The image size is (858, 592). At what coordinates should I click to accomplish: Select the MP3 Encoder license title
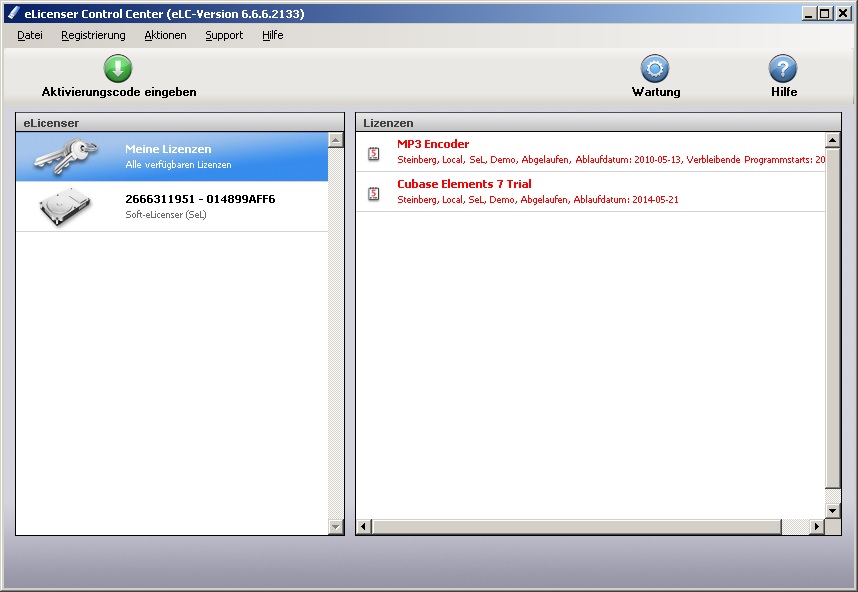click(x=433, y=144)
